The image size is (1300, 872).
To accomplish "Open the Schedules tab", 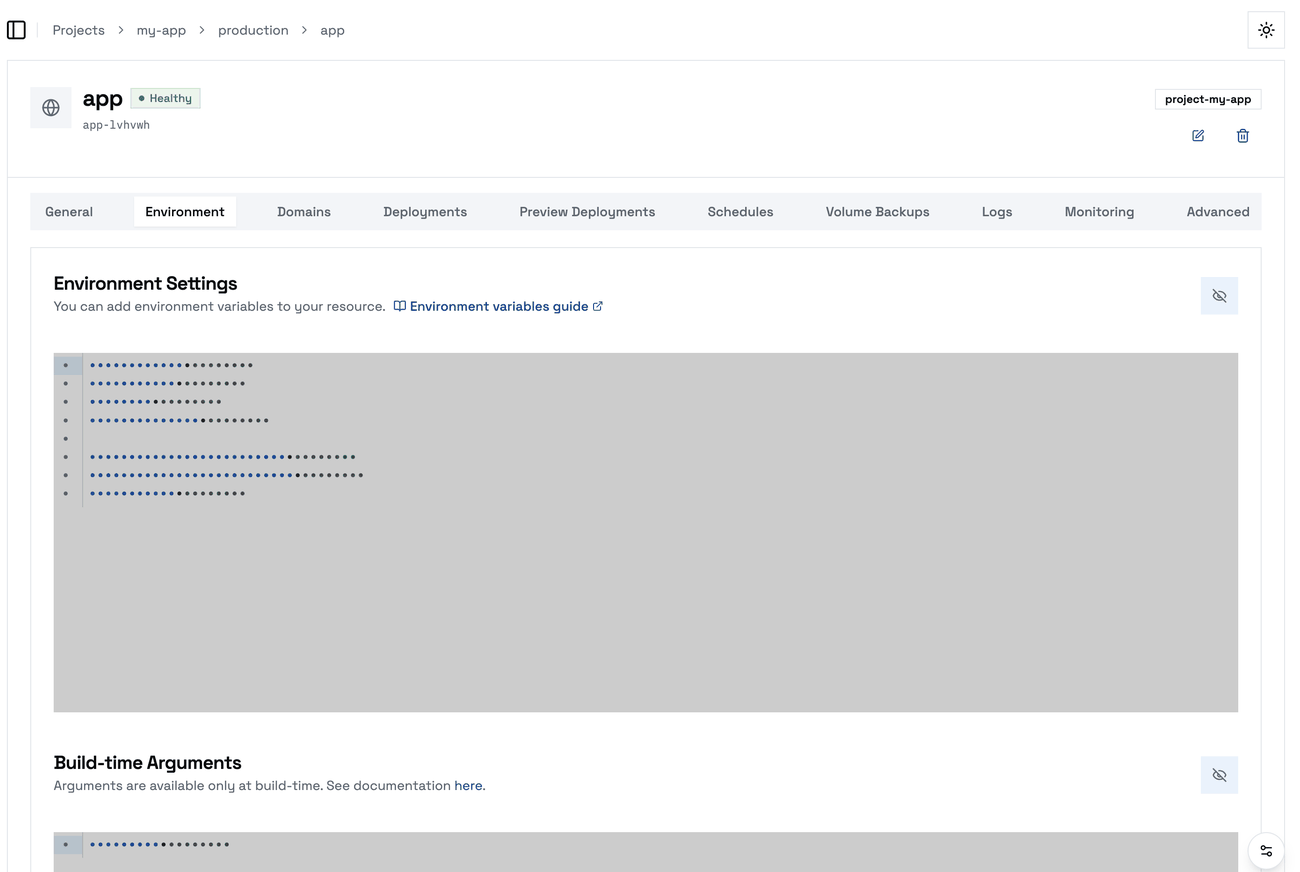I will 740,212.
